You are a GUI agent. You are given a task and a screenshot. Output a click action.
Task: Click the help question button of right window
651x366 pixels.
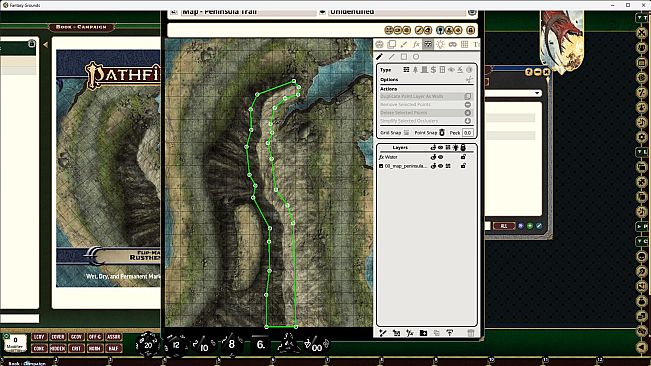coord(529,72)
